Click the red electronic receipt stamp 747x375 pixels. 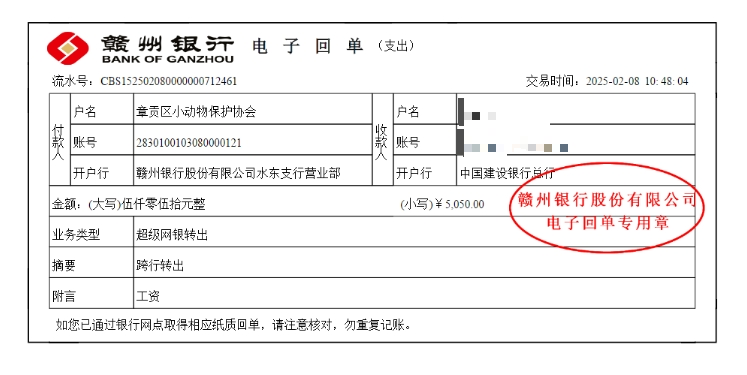606,207
